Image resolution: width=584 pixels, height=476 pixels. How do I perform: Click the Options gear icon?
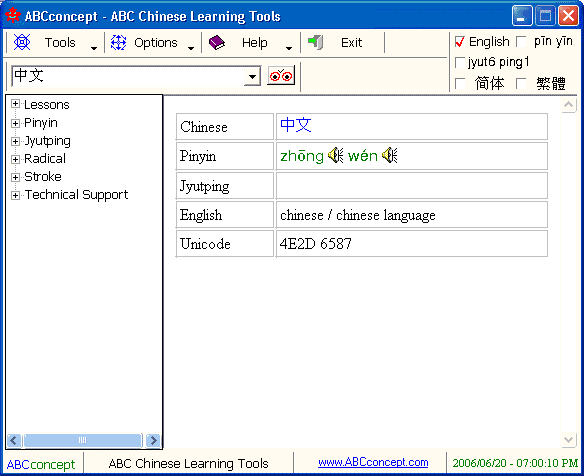pyautogui.click(x=118, y=42)
